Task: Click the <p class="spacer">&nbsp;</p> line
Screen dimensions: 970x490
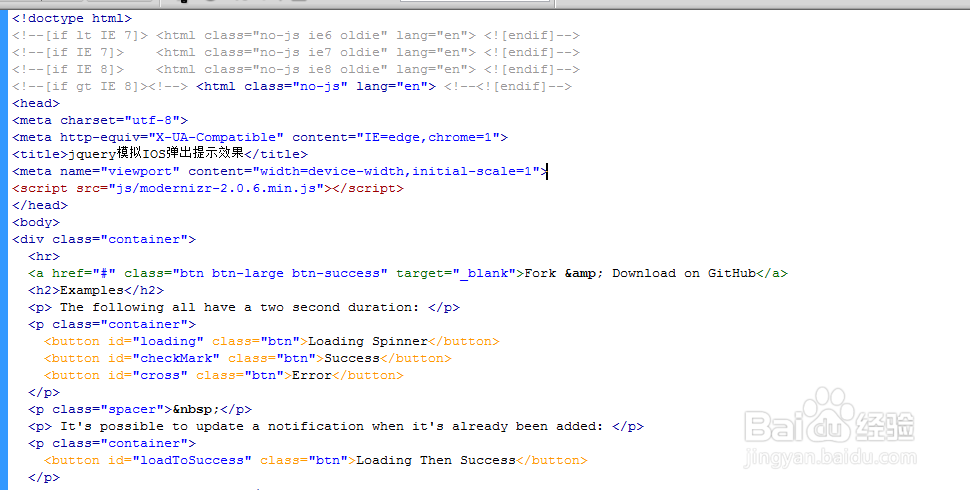Action: (140, 410)
